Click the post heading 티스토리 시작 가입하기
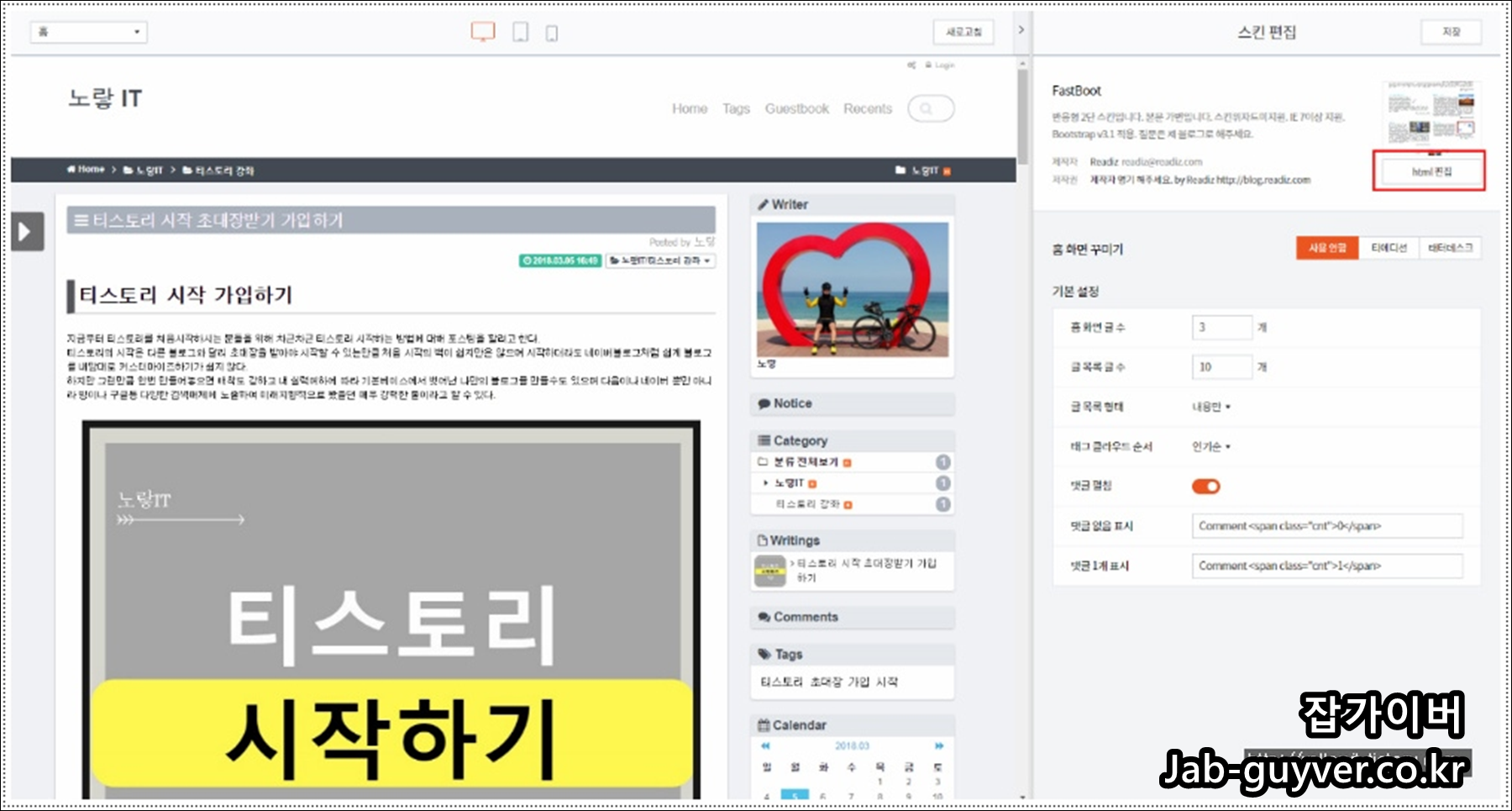Screen dimensions: 1512x811 186,295
